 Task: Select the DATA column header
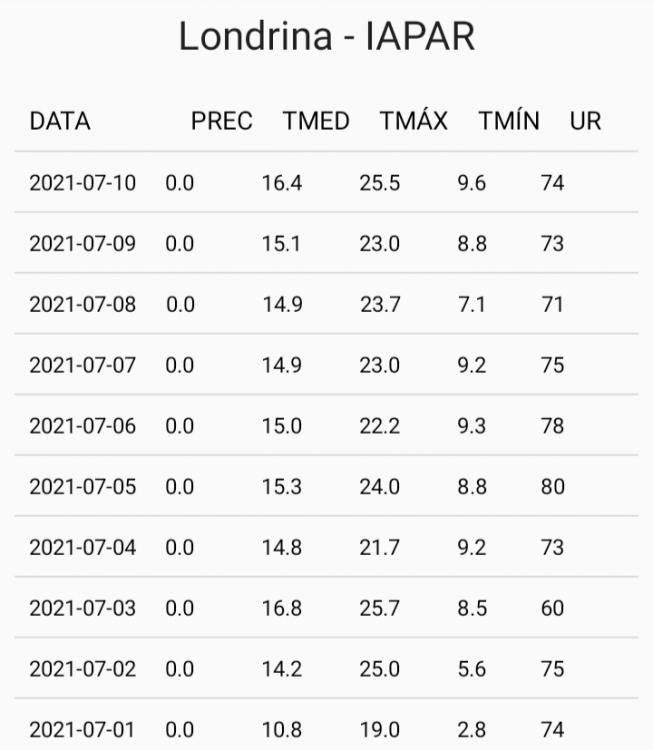[x=60, y=122]
